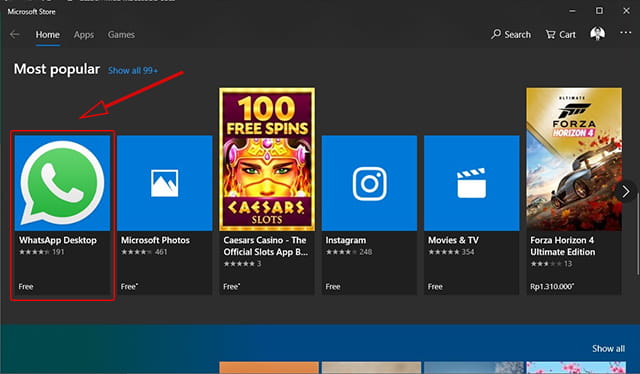This screenshot has width=640, height=374.
Task: Click 'Forza Horizon 4 Ultimate Edition' title
Action: pos(562,246)
